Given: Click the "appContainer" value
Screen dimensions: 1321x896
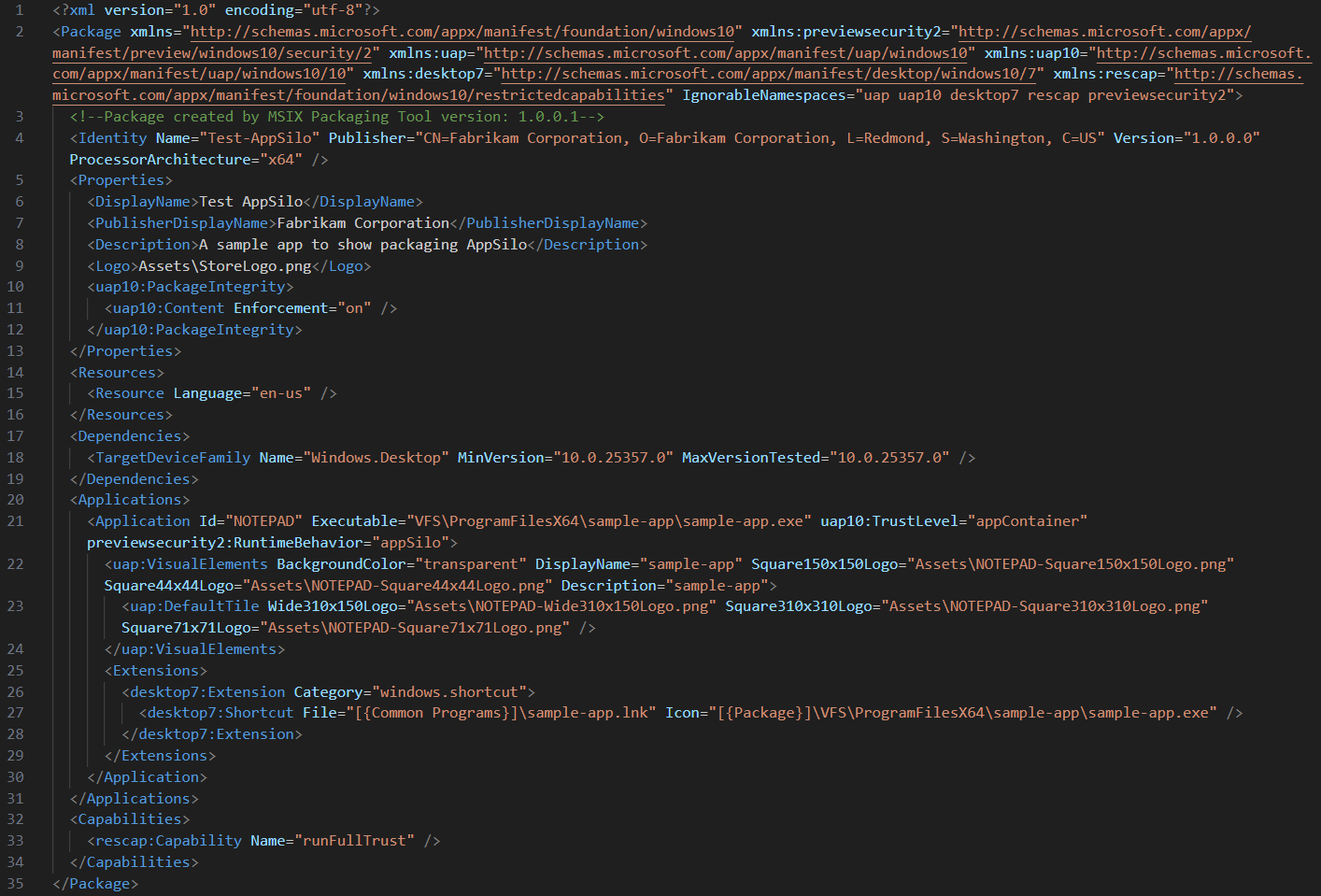Looking at the screenshot, I should (1028, 521).
